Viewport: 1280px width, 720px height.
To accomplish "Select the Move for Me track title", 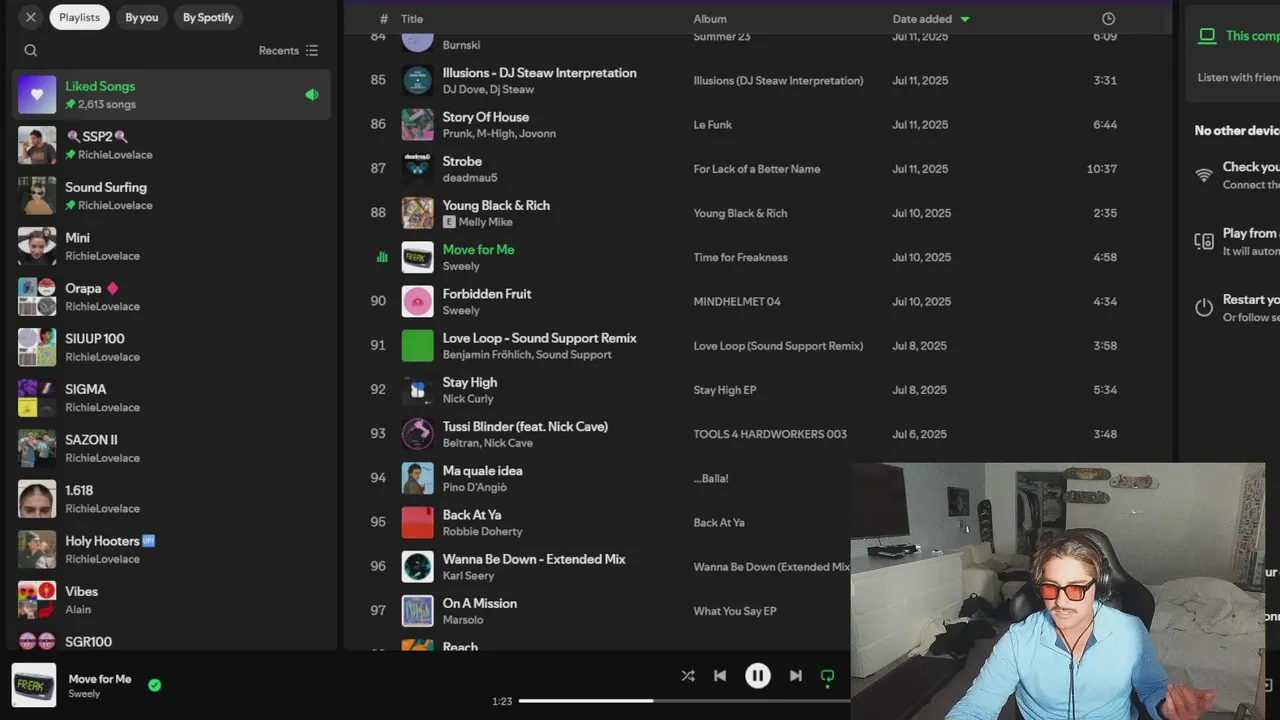I will (478, 249).
